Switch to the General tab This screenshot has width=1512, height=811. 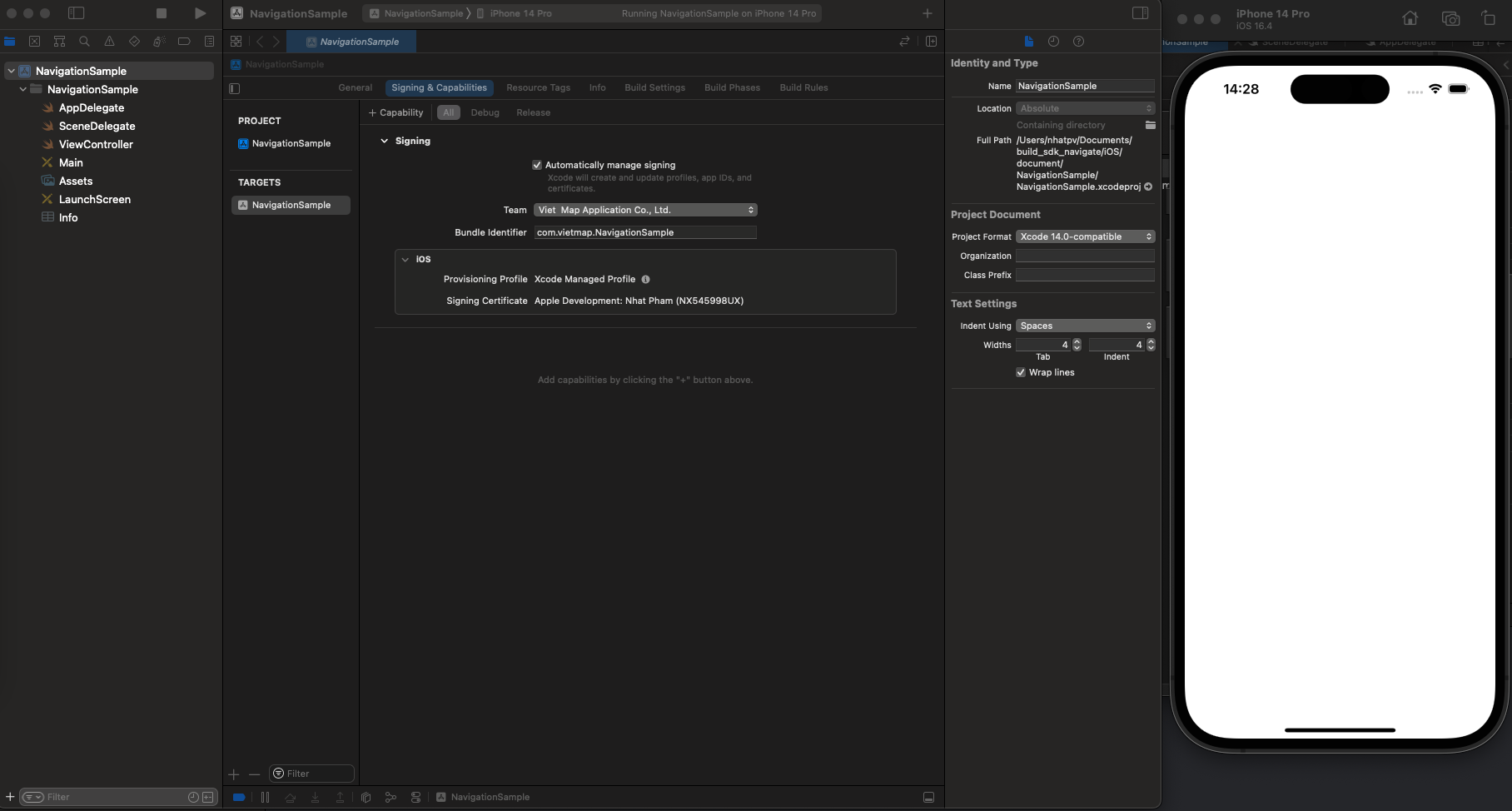click(x=356, y=87)
